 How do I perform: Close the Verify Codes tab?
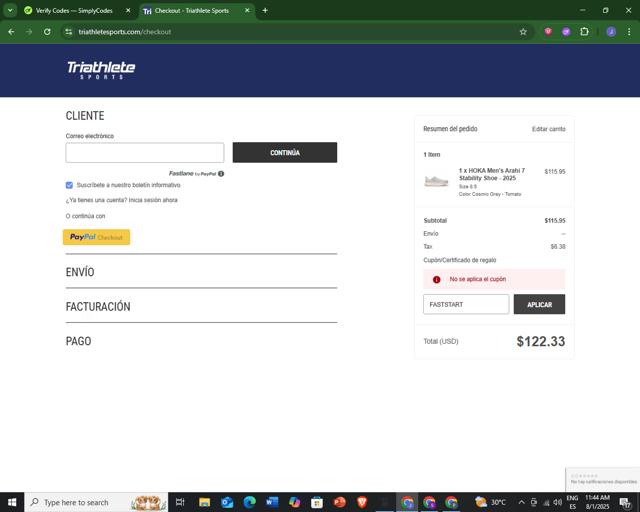pyautogui.click(x=128, y=11)
